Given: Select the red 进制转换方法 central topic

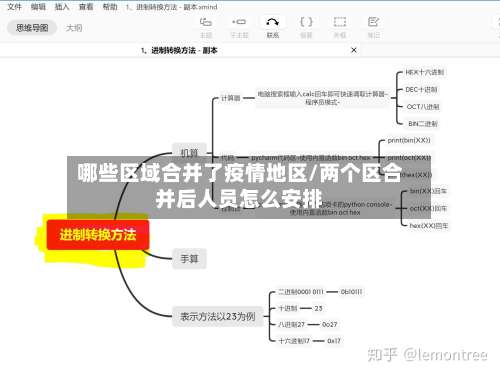Looking at the screenshot, I should pos(98,235).
